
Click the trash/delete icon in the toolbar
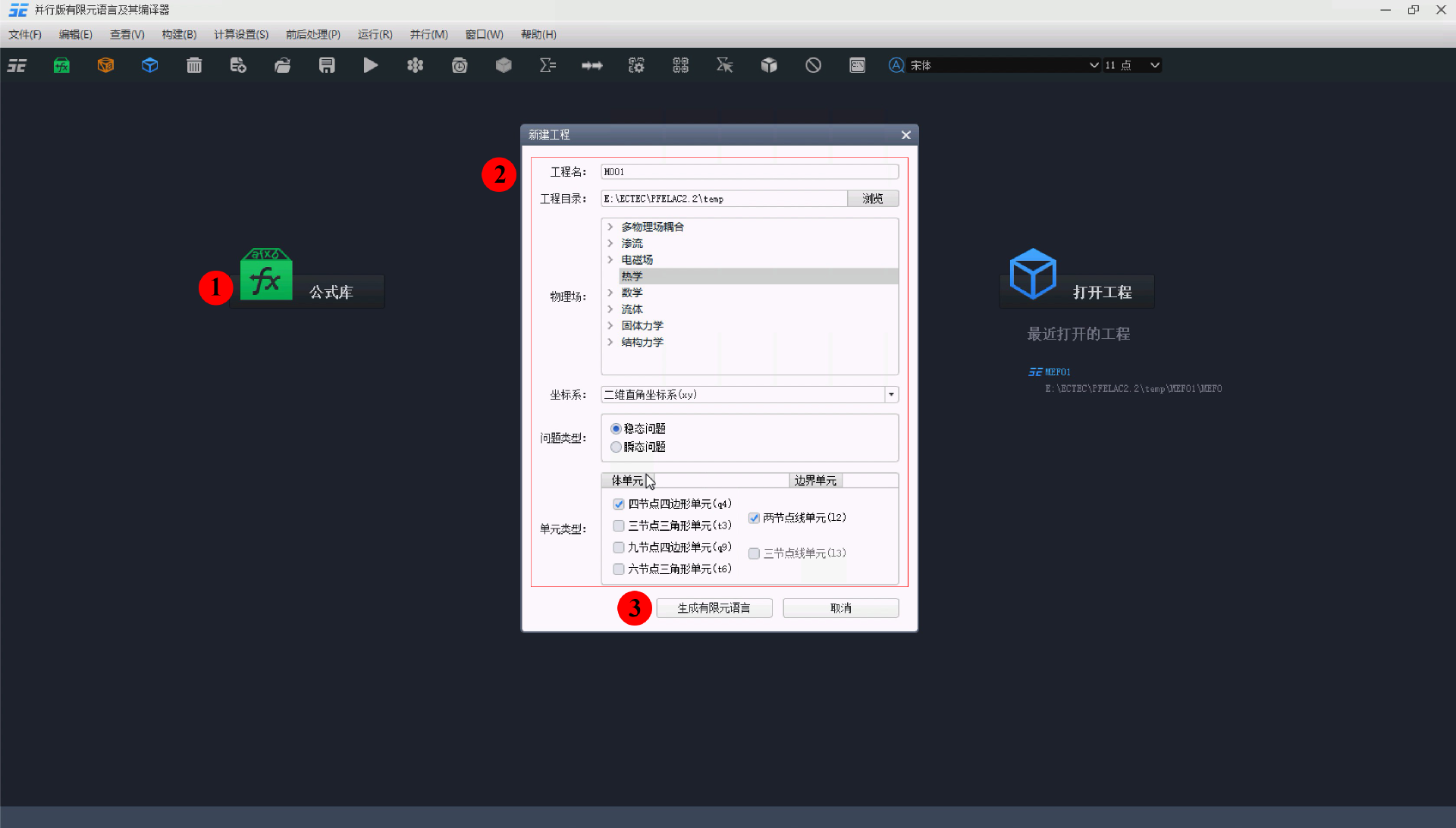pos(194,65)
